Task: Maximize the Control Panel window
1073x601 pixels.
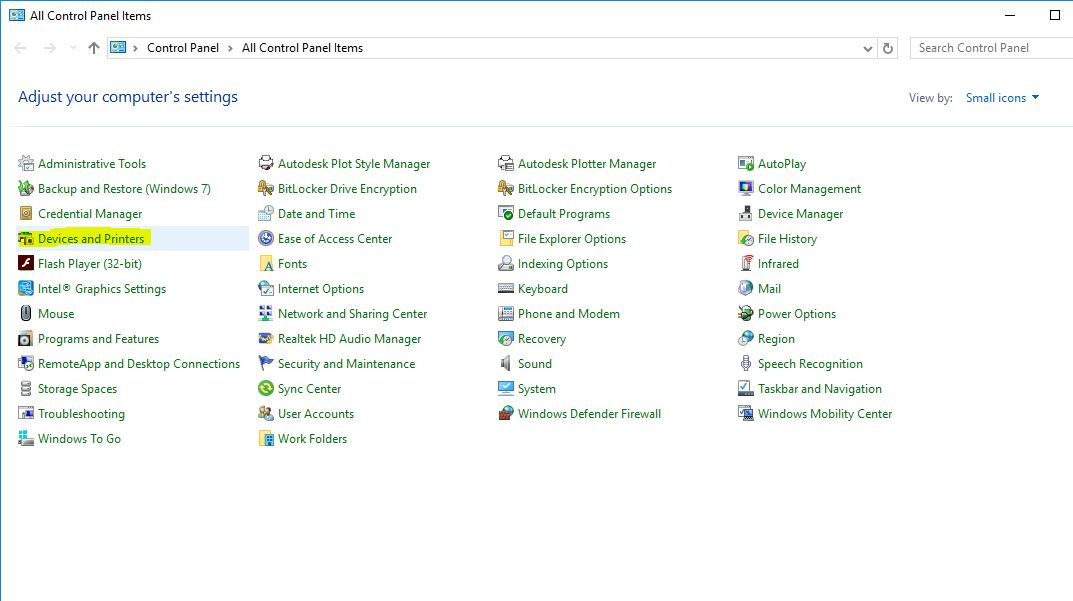Action: [x=1055, y=15]
